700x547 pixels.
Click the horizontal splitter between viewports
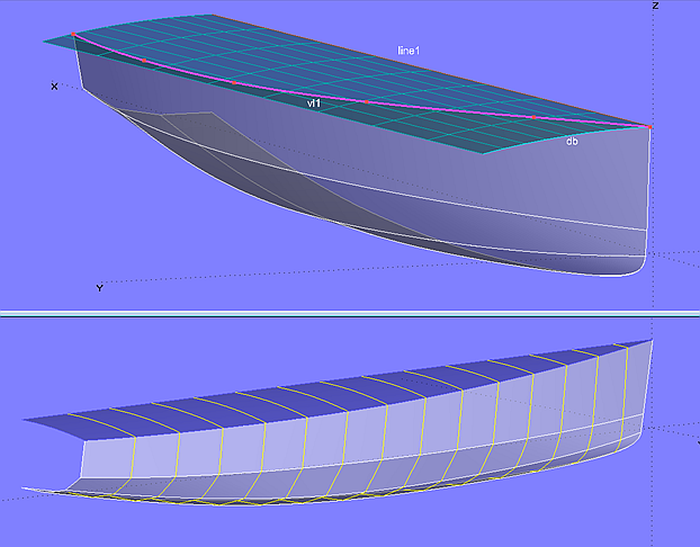350,313
